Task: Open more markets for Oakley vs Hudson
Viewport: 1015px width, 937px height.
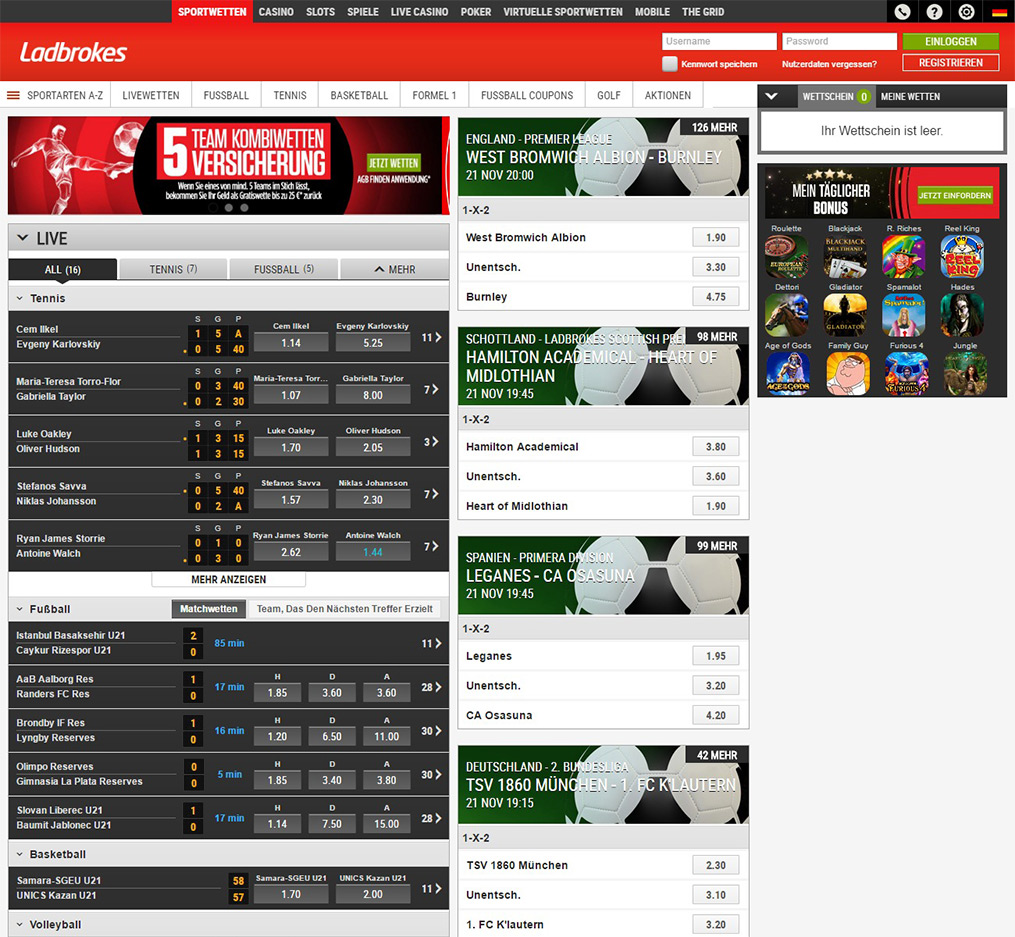Action: pos(432,441)
